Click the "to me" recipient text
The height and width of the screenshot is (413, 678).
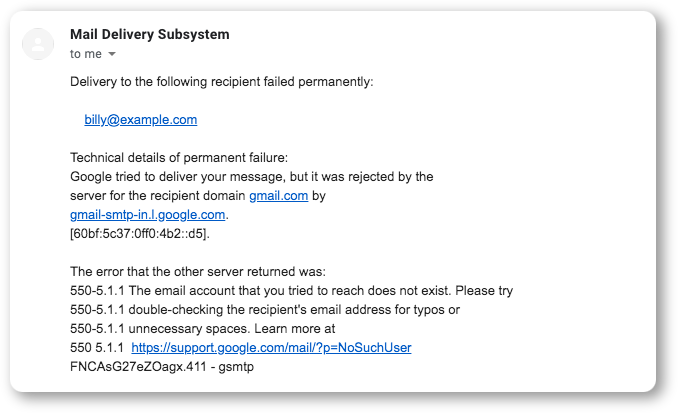(x=86, y=54)
